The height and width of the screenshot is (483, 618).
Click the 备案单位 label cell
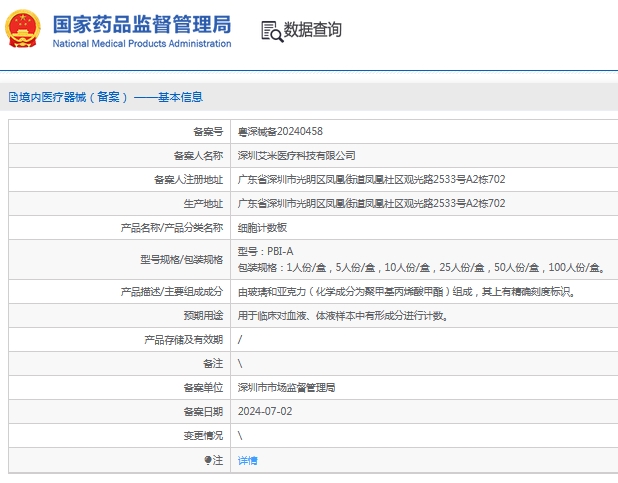click(x=119, y=388)
